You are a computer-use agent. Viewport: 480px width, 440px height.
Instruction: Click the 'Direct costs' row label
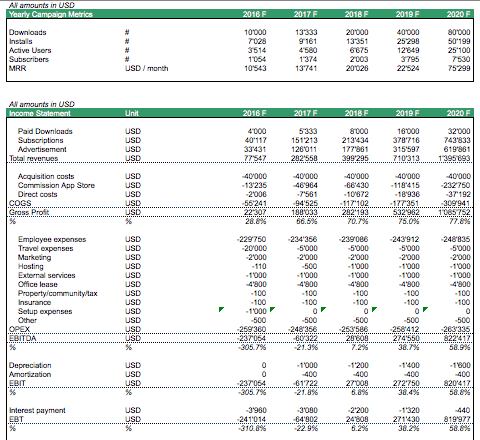coord(37,194)
